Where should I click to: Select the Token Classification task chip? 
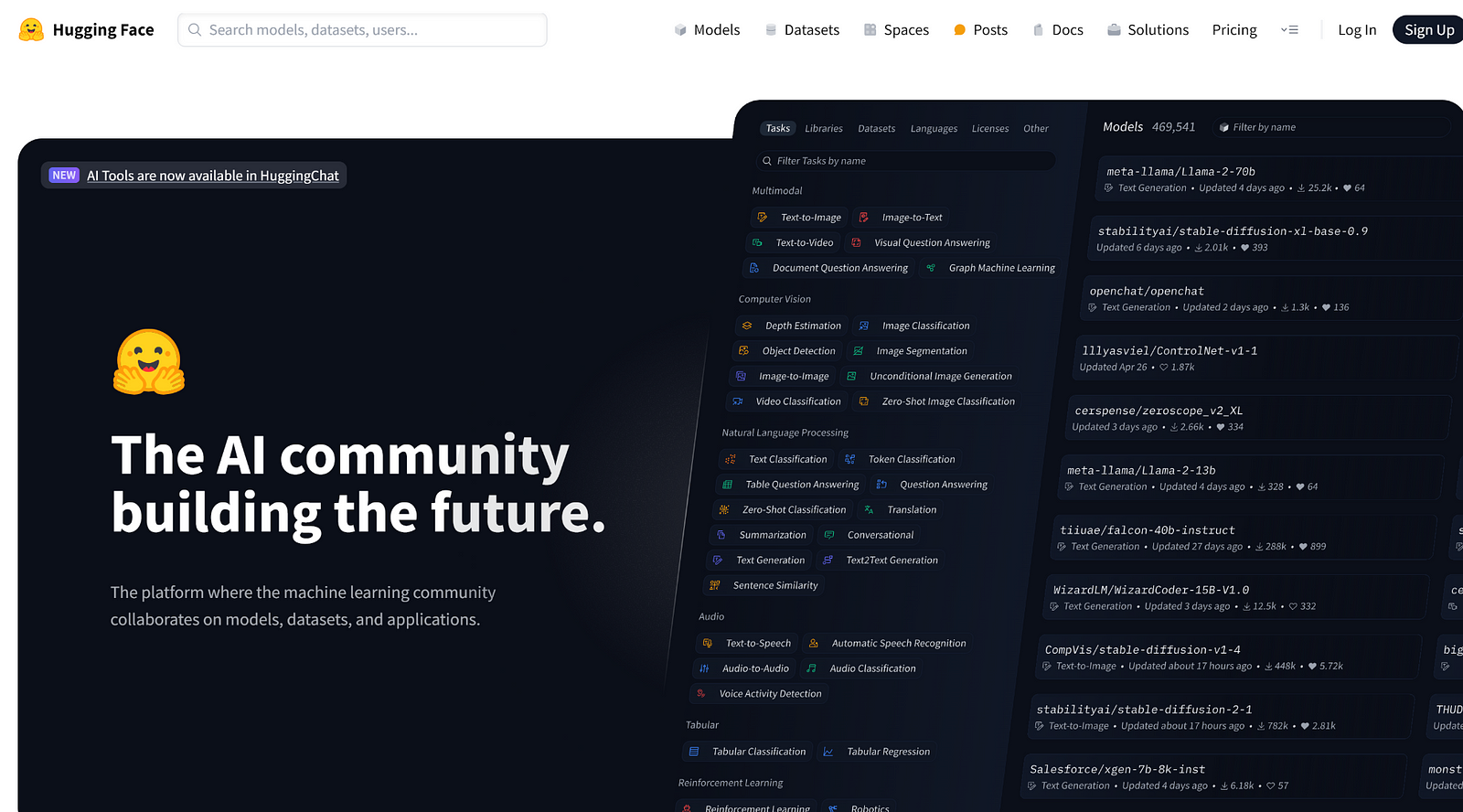coord(900,460)
